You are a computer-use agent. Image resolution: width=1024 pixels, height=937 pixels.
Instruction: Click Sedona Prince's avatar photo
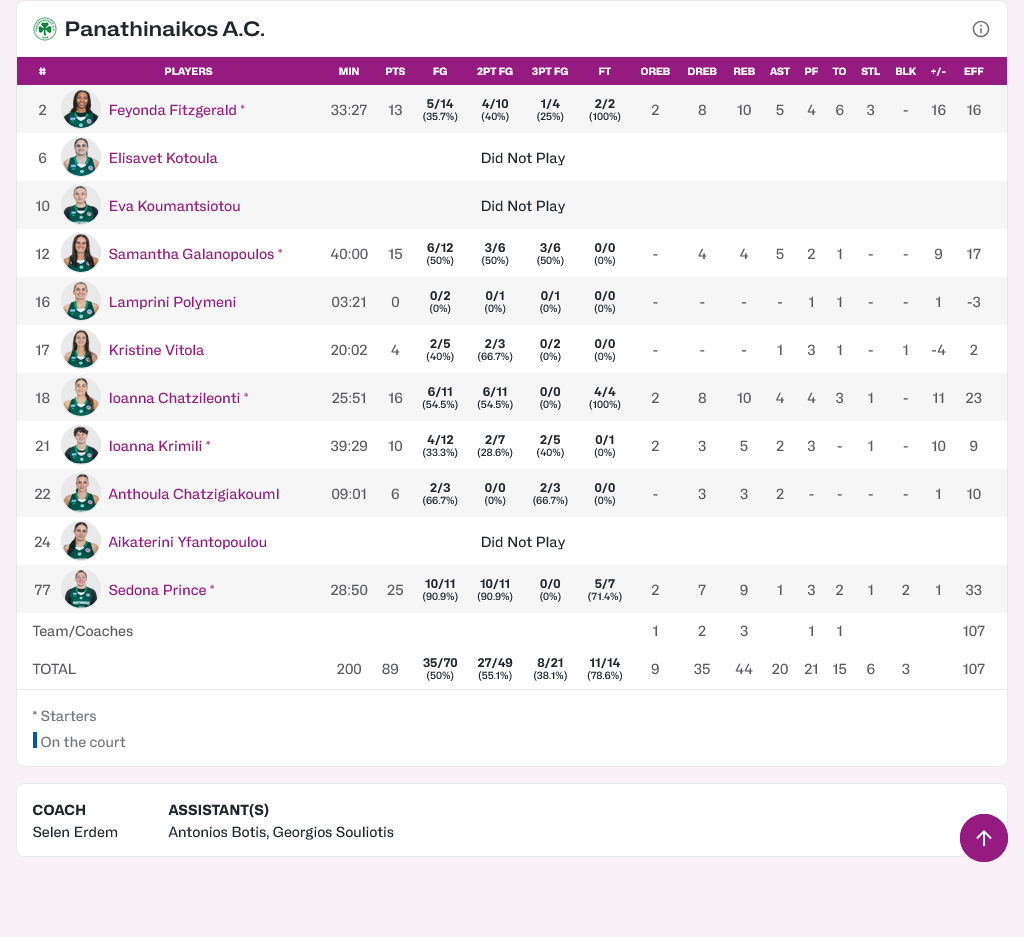tap(81, 590)
